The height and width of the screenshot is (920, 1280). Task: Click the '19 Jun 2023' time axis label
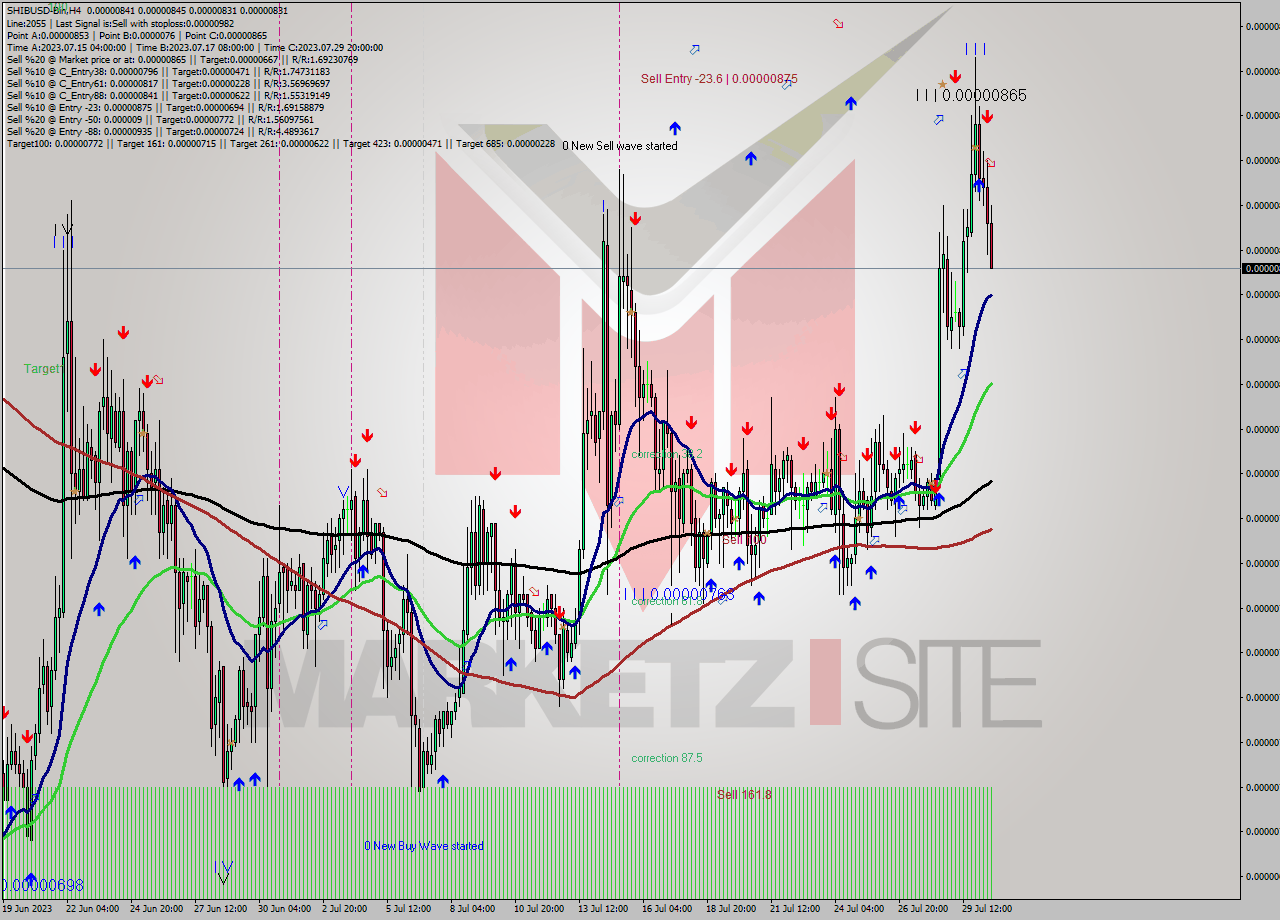28,909
